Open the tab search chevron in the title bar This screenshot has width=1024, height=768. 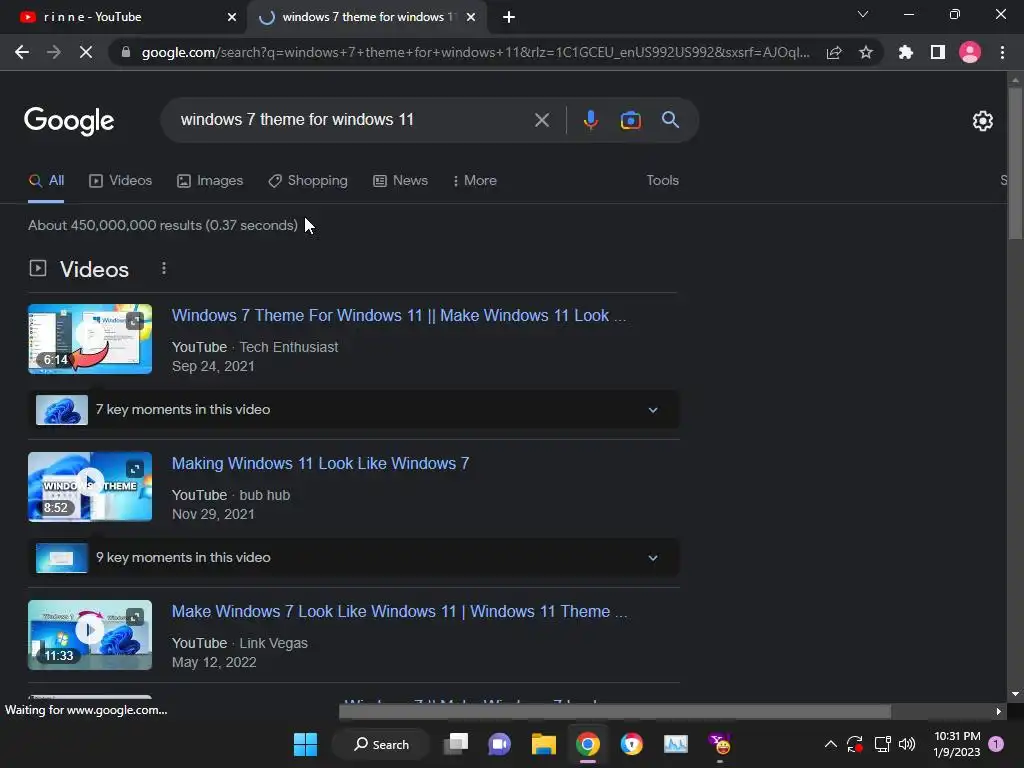click(863, 14)
